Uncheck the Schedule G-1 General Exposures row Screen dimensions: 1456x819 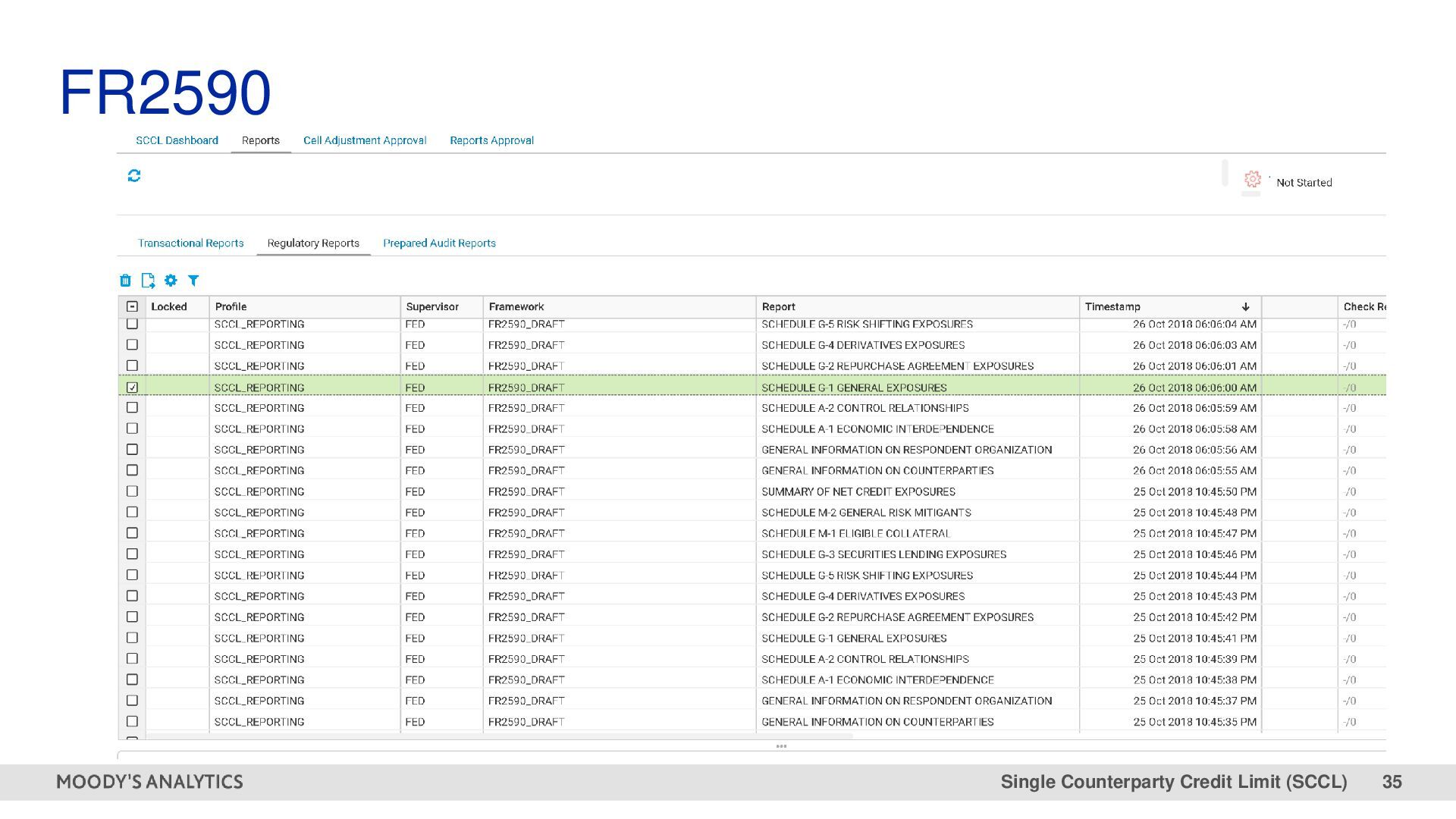[x=132, y=388]
